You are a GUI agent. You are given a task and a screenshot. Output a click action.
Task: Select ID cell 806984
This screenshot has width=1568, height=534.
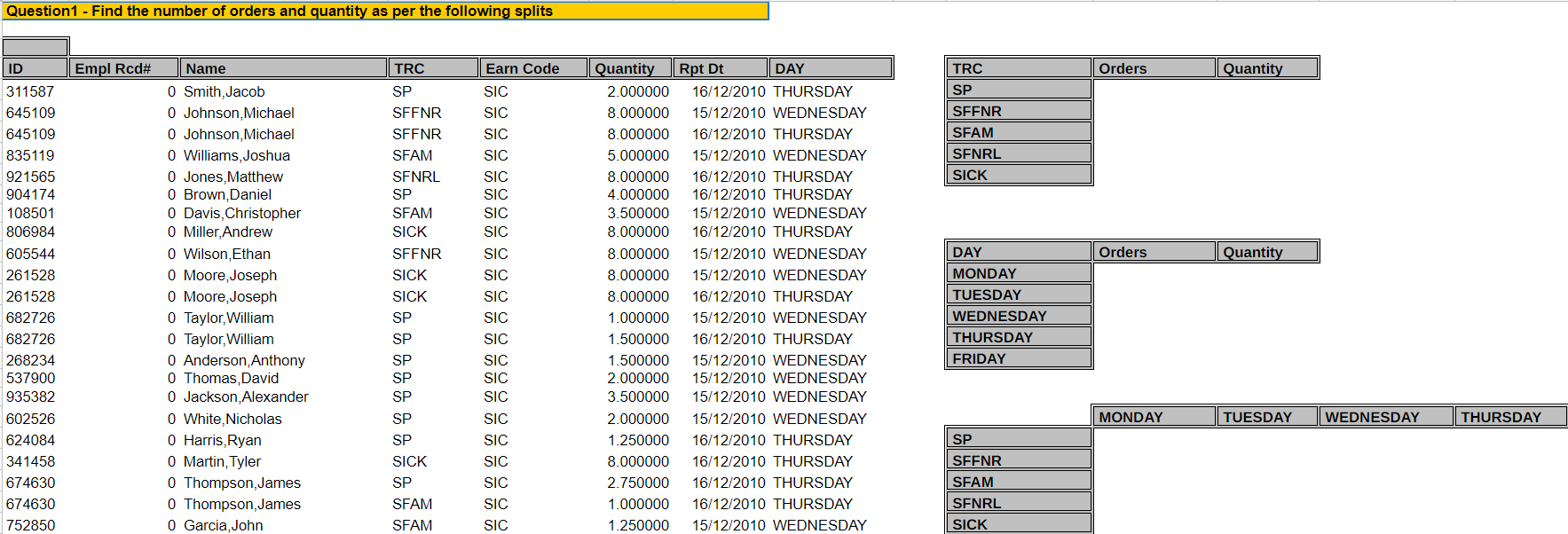click(x=30, y=232)
